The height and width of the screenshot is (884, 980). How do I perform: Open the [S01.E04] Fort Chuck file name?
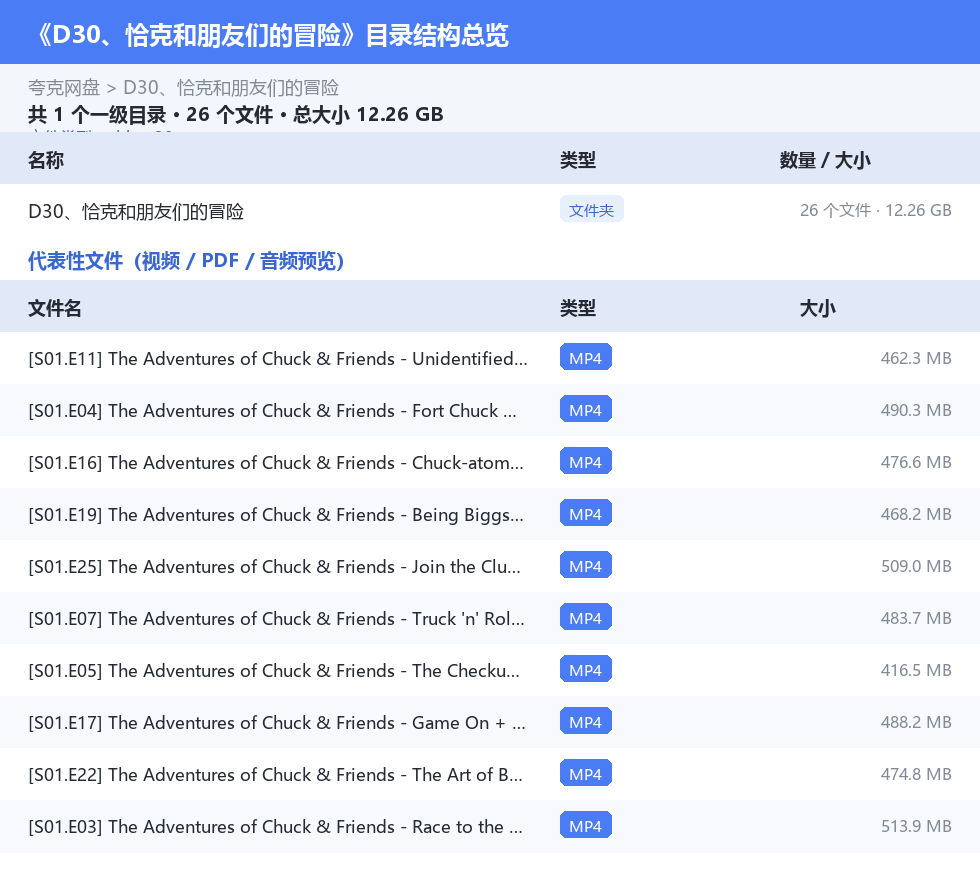coord(272,411)
